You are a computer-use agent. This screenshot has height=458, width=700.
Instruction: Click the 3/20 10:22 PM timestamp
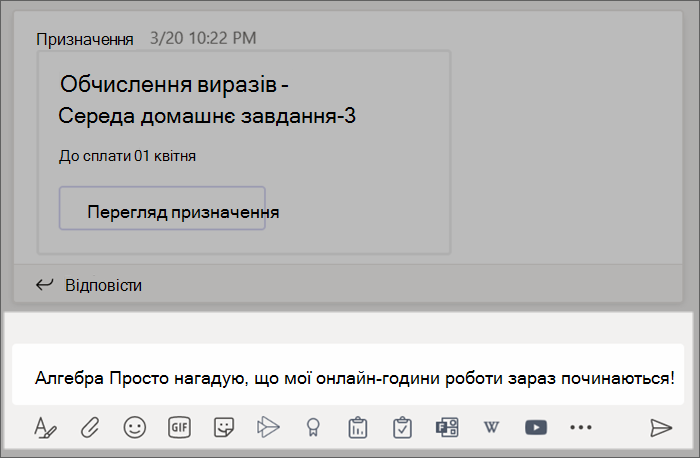pos(203,38)
